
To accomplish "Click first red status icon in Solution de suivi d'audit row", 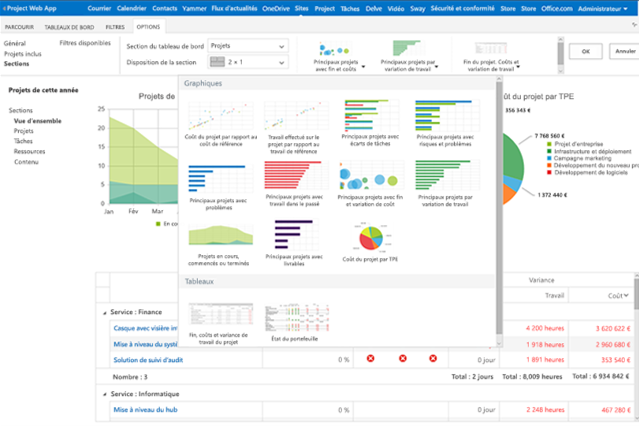I will (x=370, y=358).
